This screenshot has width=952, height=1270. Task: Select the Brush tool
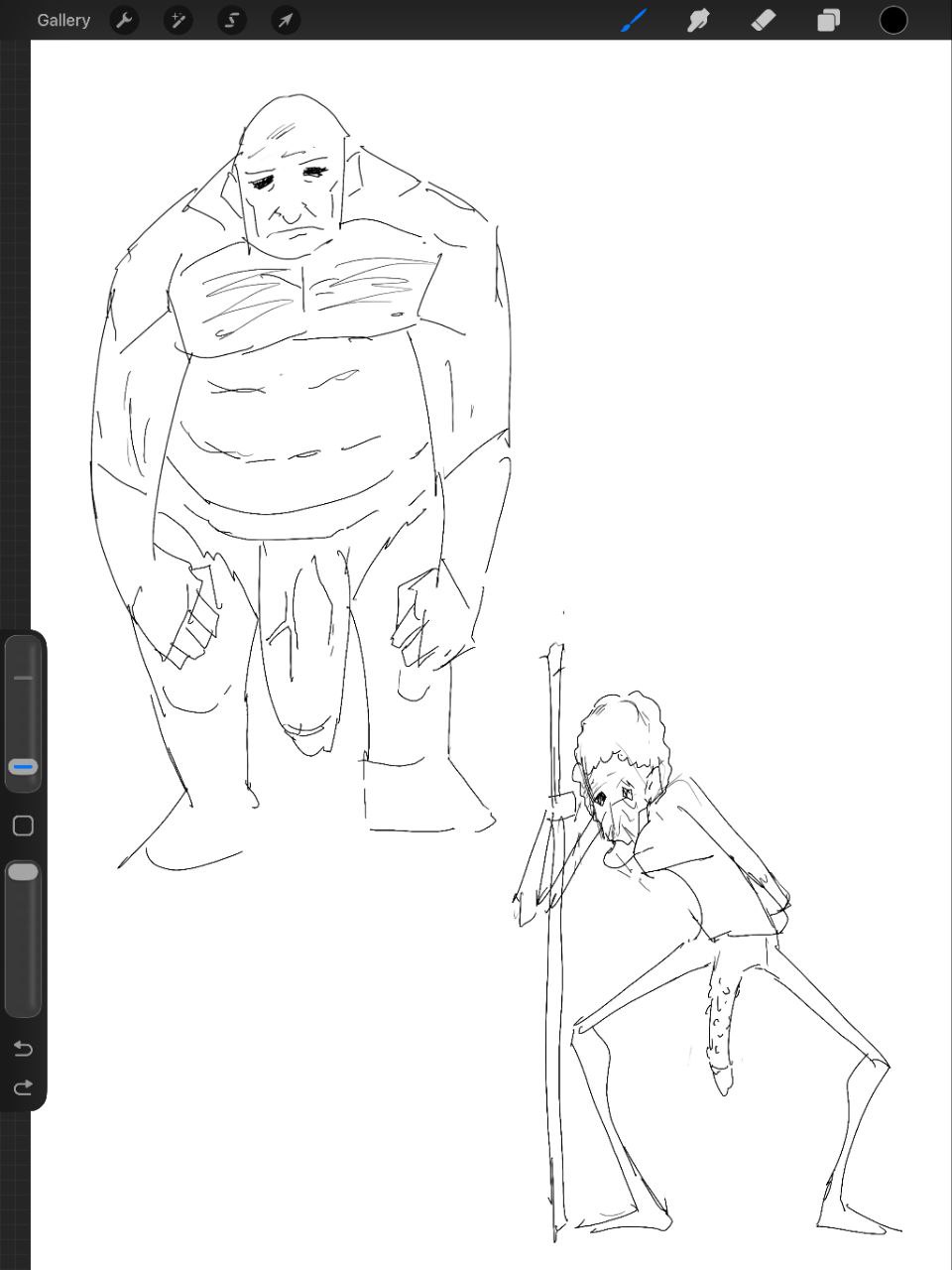(634, 20)
